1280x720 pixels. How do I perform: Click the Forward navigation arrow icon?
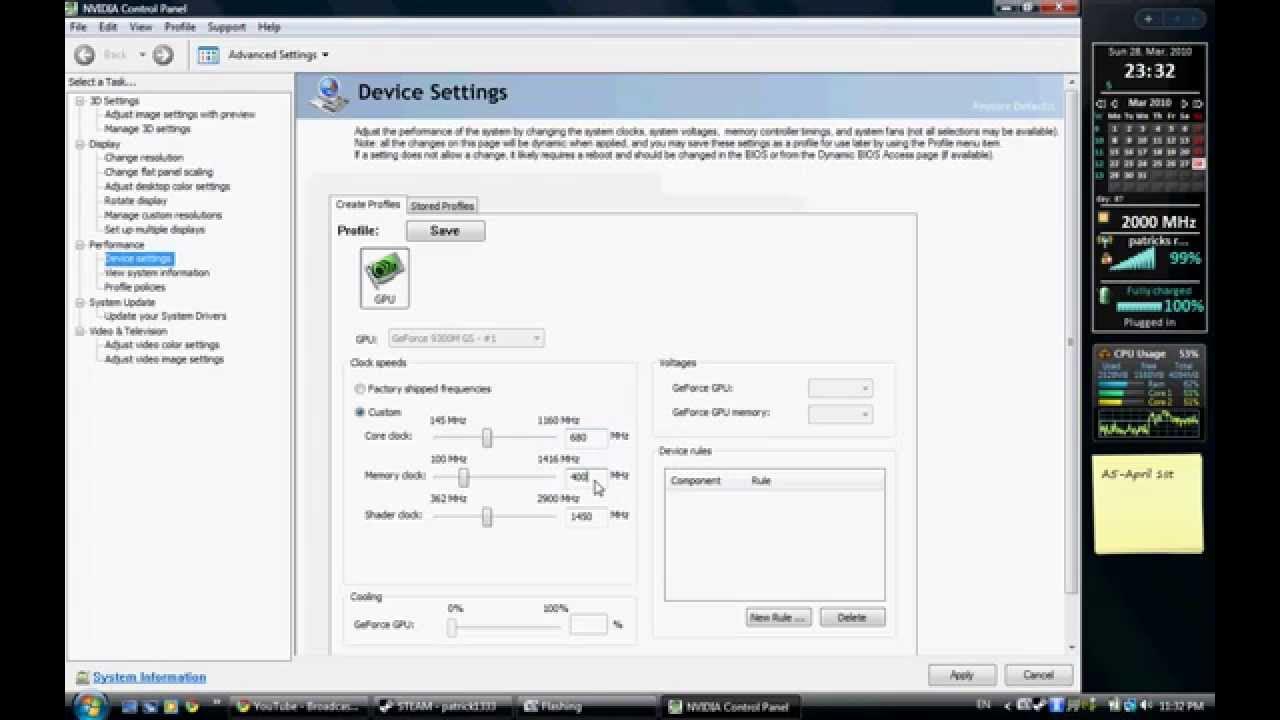pyautogui.click(x=163, y=55)
